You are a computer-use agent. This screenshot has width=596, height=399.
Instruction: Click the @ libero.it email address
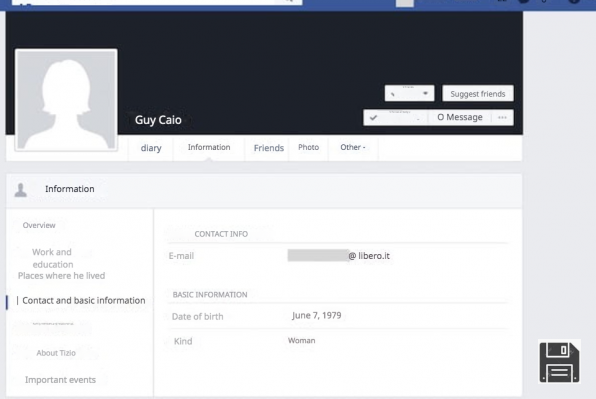[x=369, y=256]
